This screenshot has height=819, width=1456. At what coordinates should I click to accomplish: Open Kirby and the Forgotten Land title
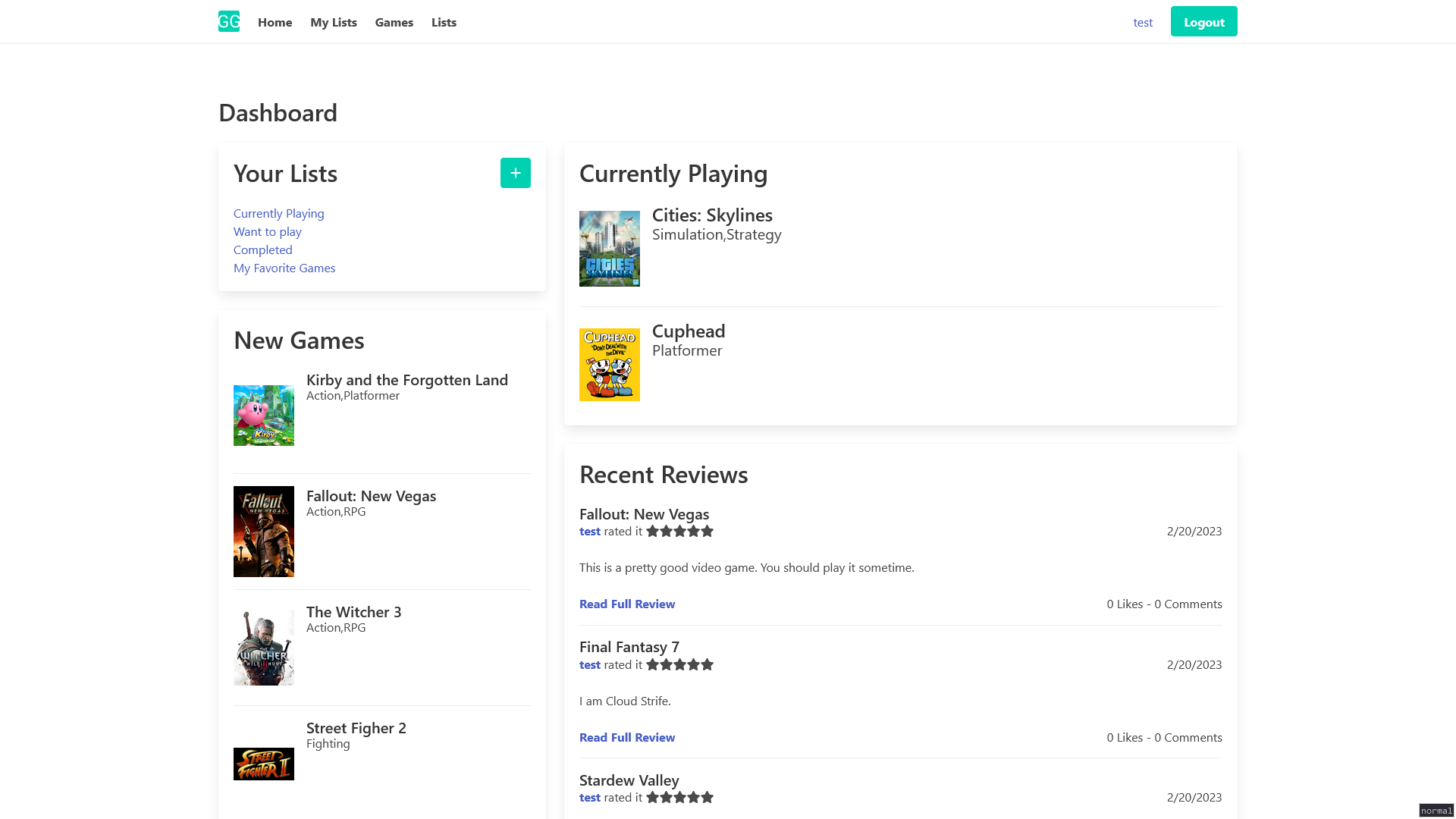[407, 380]
